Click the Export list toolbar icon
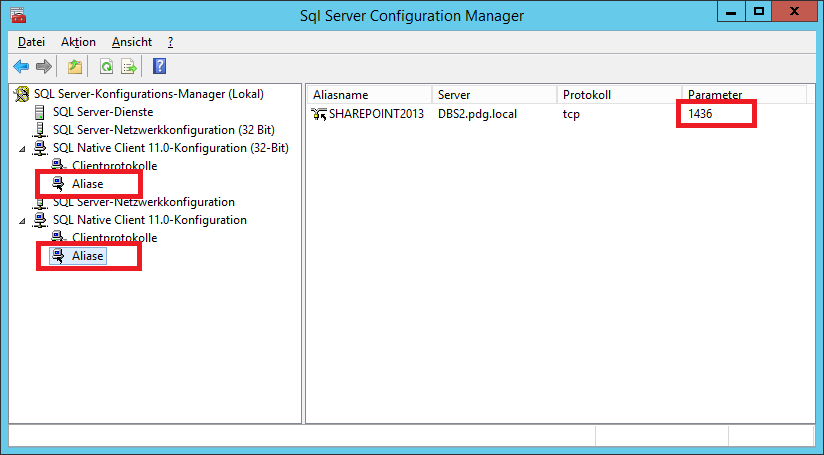This screenshot has height=455, width=824. point(128,67)
